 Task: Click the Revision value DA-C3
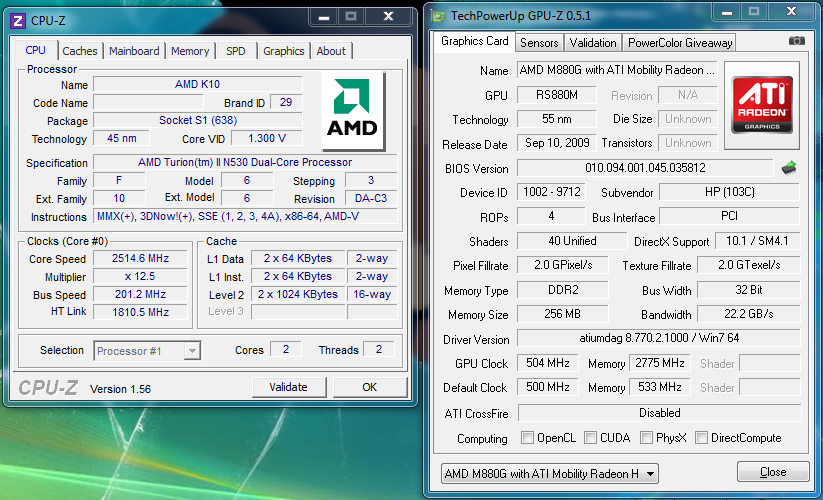coord(371,198)
